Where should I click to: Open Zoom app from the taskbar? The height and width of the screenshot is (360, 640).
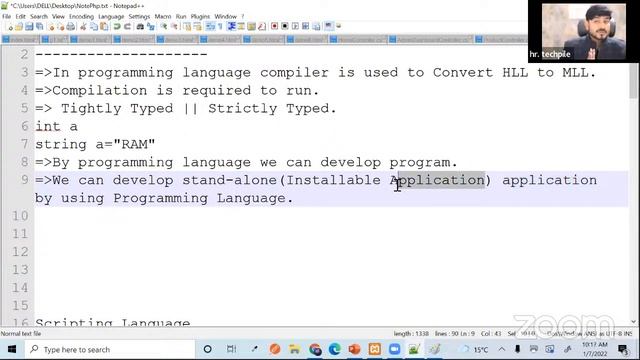394,349
